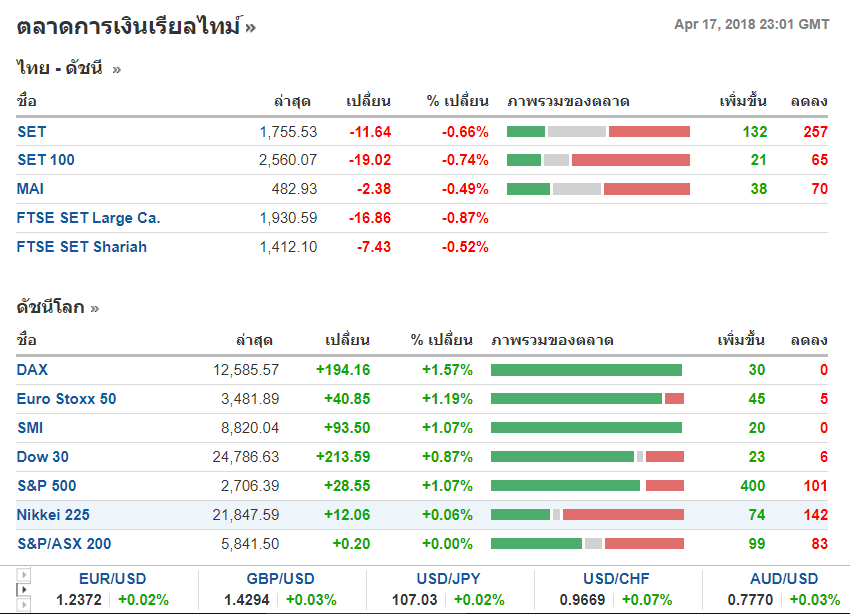Open the S&P/ASX 200 link
The image size is (850, 614).
coord(64,544)
